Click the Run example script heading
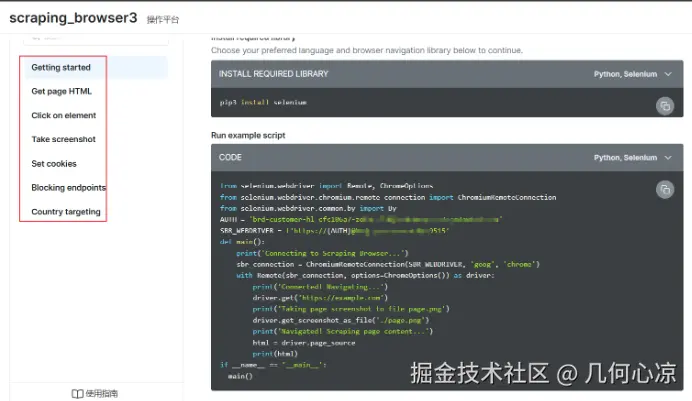 coord(248,135)
